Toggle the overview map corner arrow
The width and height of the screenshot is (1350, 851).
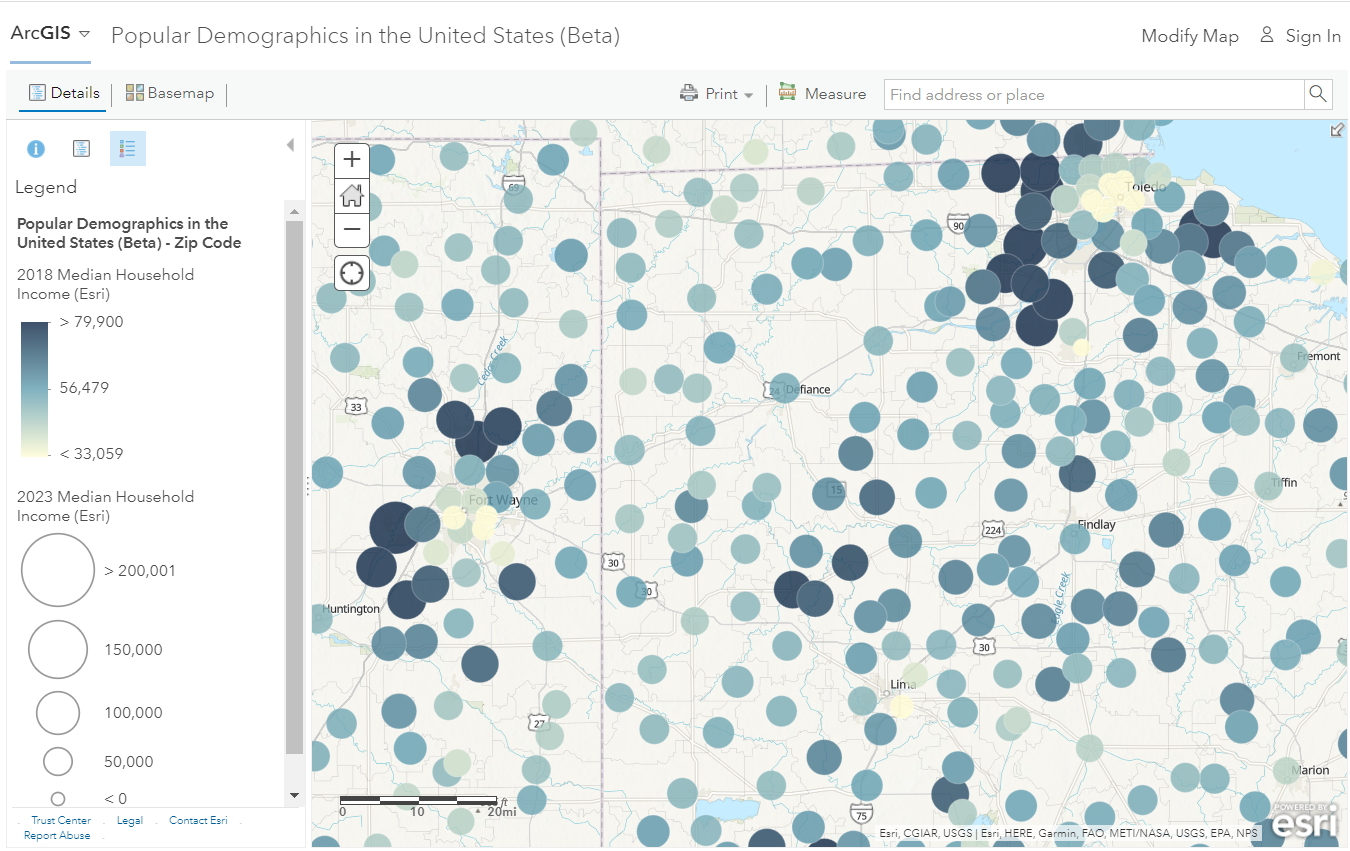1337,130
